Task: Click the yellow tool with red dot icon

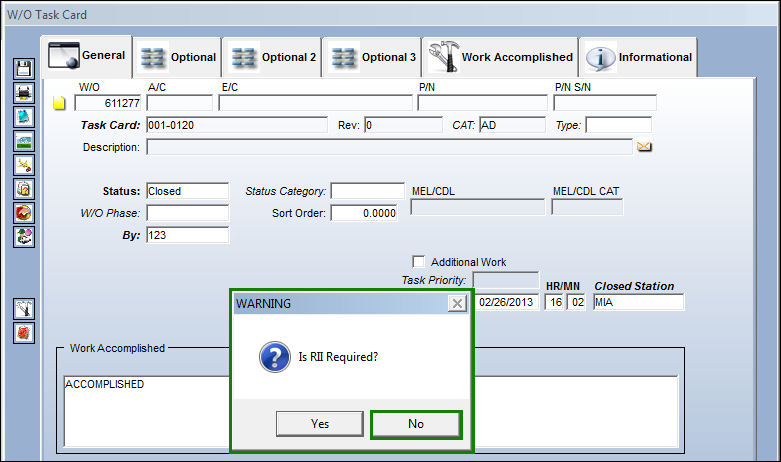Action: pos(24,165)
